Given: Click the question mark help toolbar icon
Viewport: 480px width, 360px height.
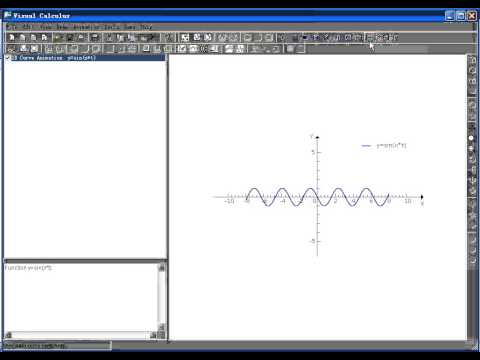Looking at the screenshot, I should [x=169, y=37].
